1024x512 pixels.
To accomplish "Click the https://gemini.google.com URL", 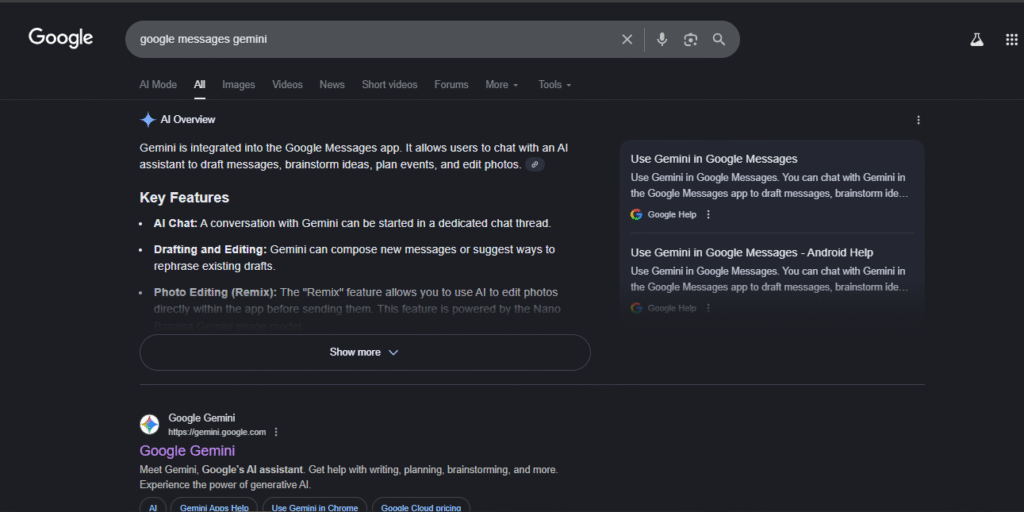I will [x=217, y=432].
